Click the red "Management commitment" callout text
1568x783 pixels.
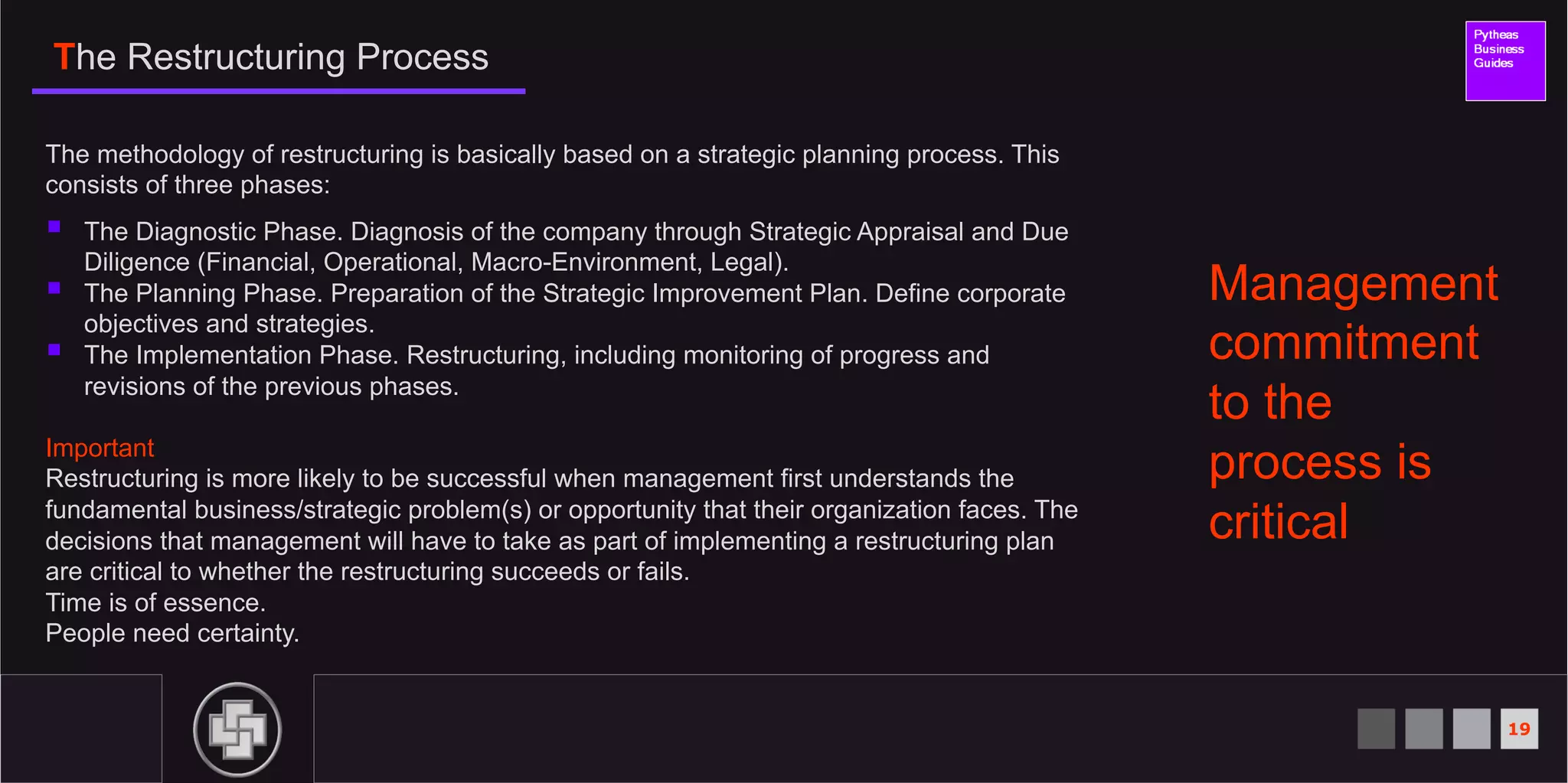point(1352,401)
